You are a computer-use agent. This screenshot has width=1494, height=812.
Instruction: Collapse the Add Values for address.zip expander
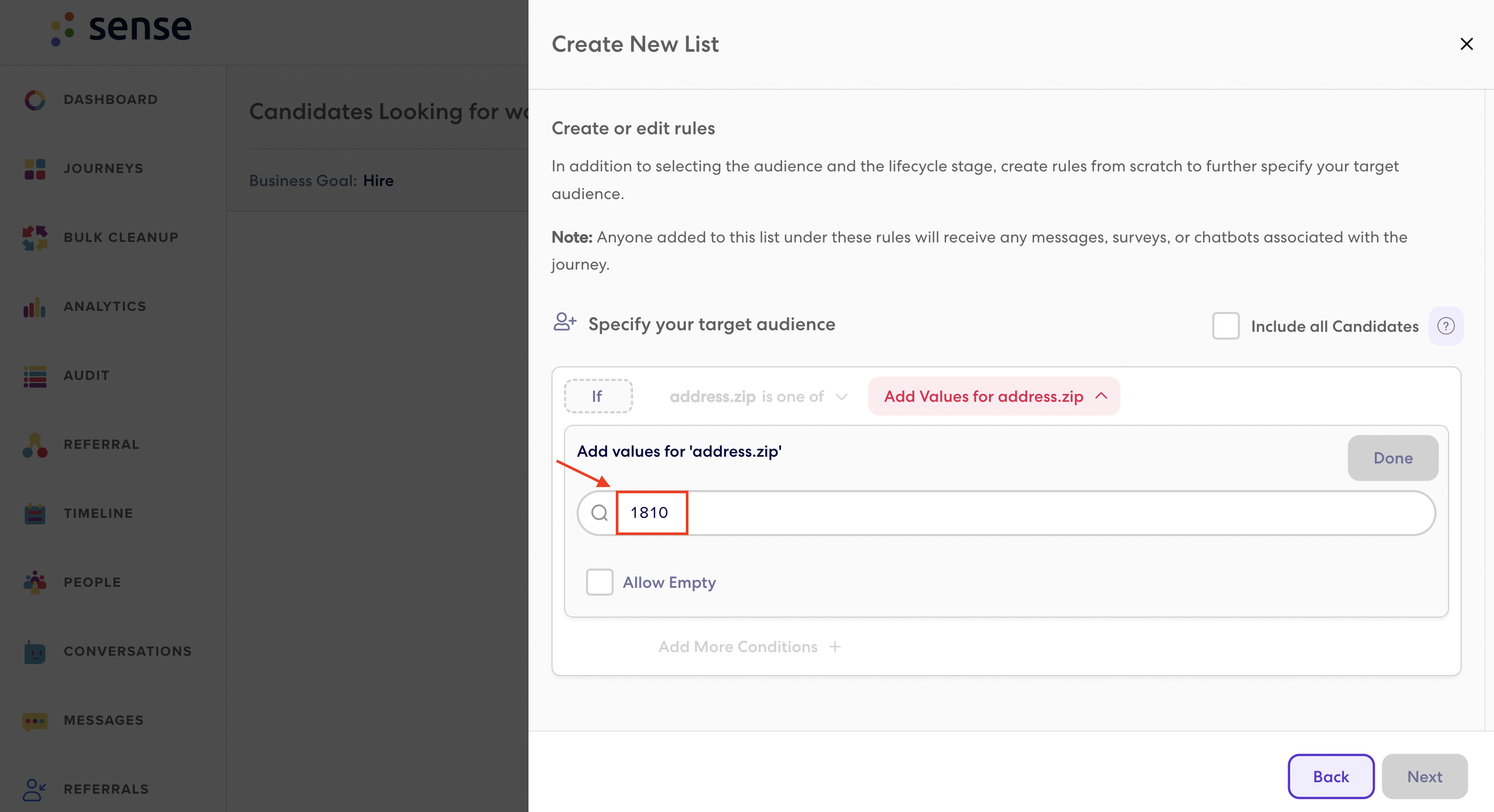994,397
